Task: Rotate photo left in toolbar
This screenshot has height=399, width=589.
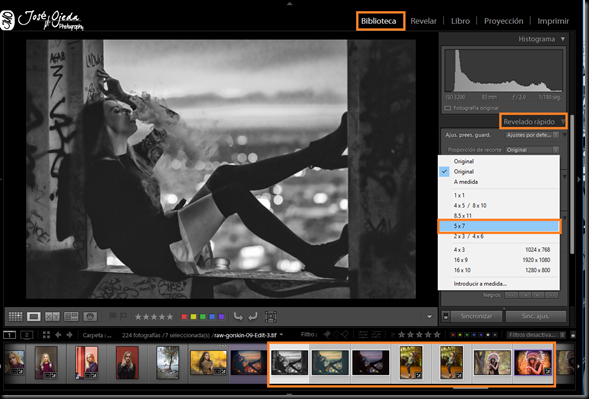Action: click(238, 316)
